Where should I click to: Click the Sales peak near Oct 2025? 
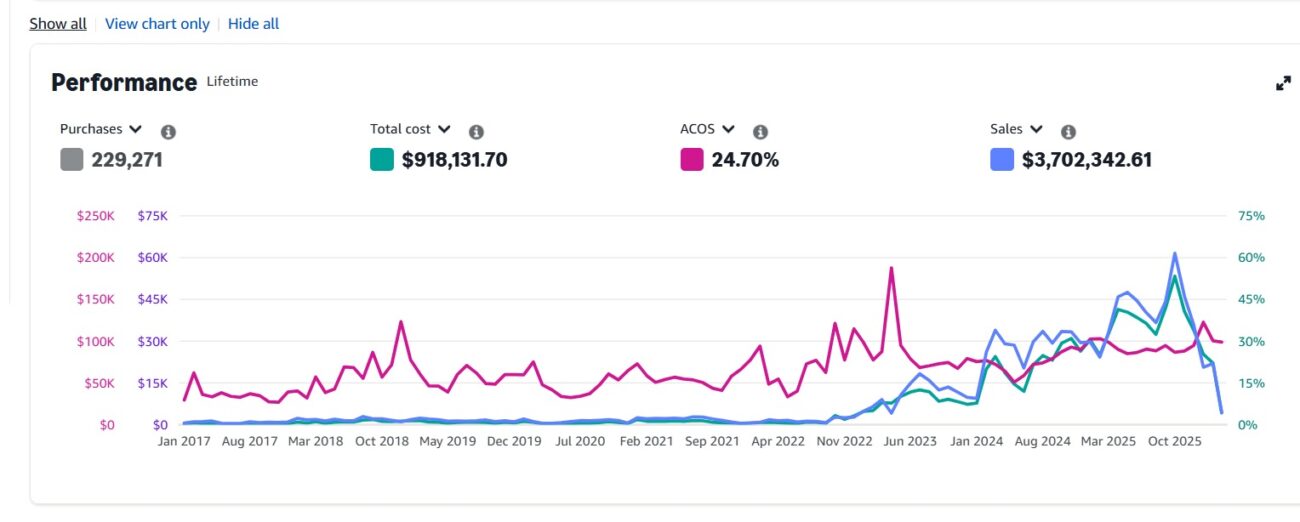(x=1174, y=254)
